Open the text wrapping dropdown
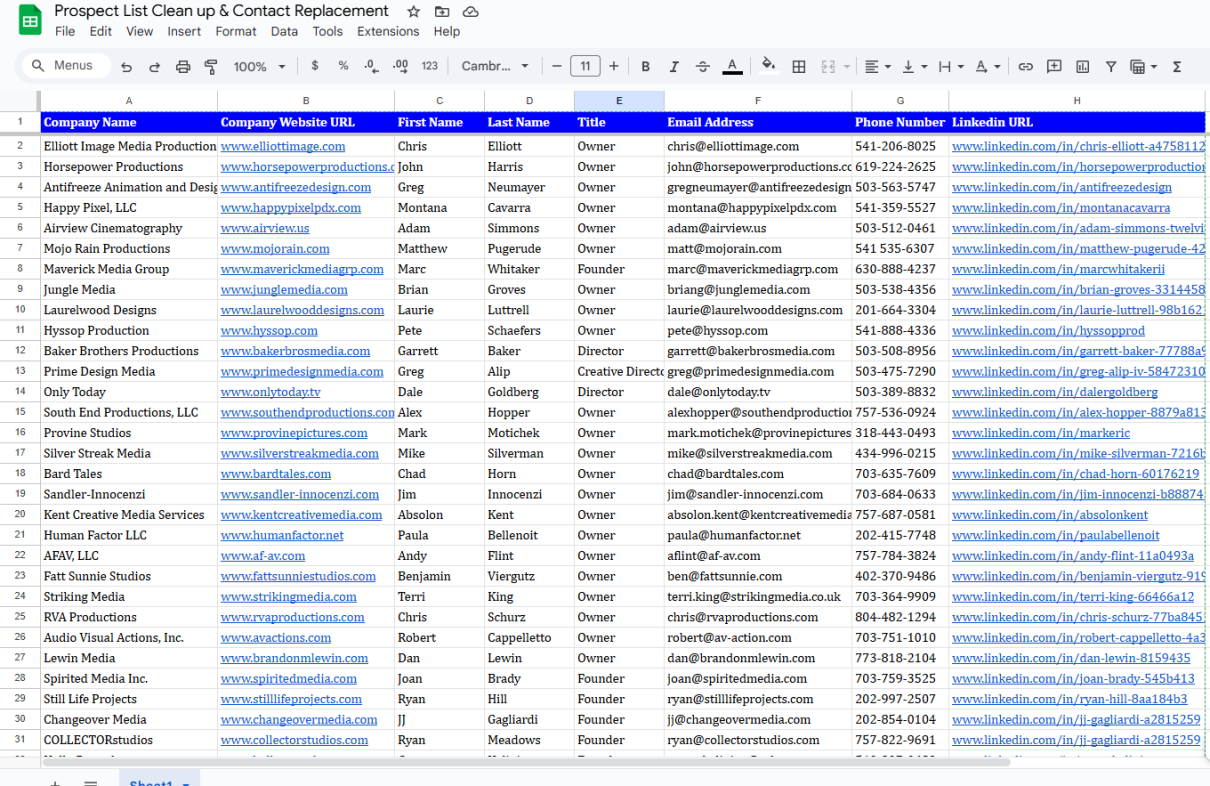The width and height of the screenshot is (1210, 786). coord(951,67)
